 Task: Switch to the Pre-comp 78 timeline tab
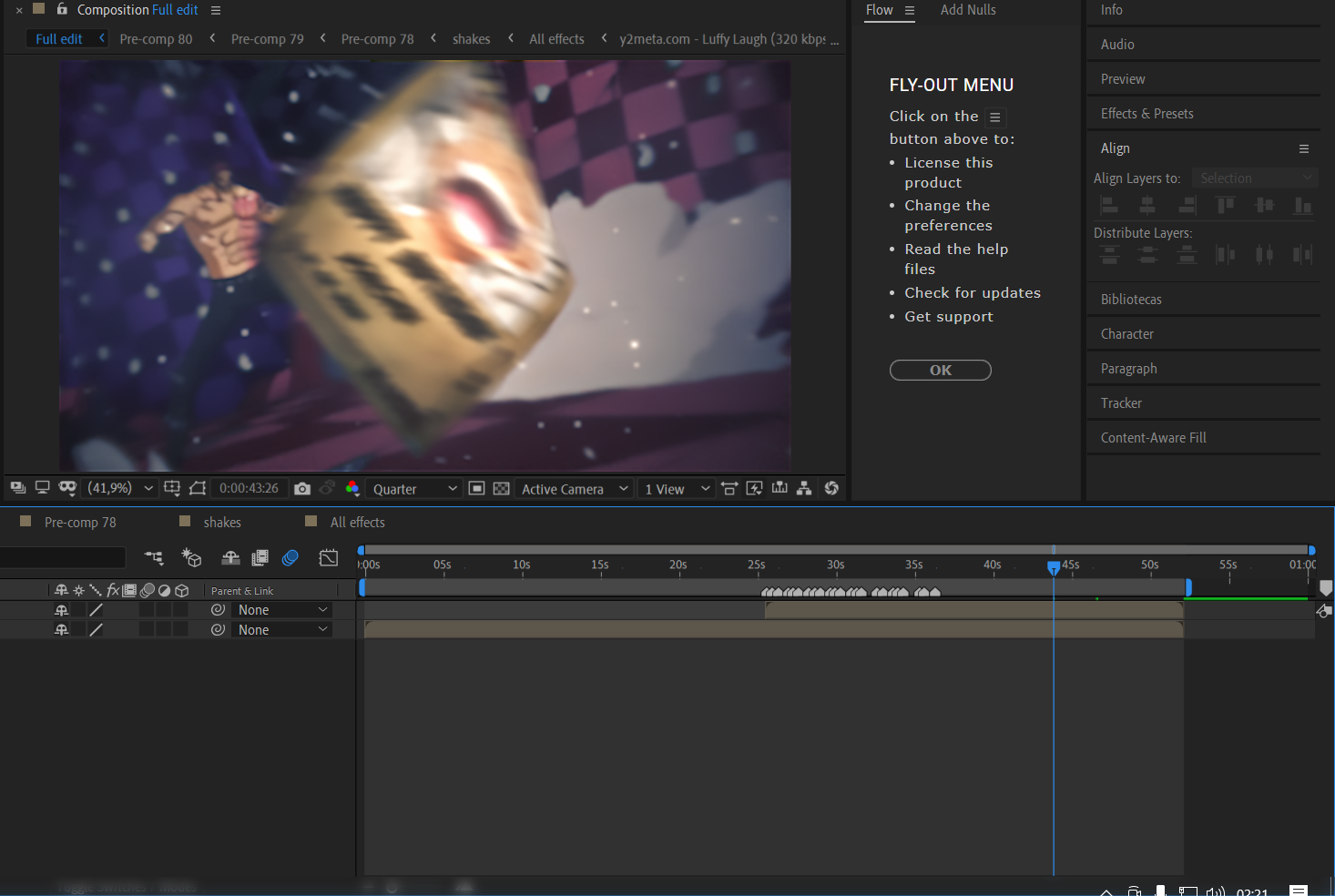pyautogui.click(x=80, y=523)
